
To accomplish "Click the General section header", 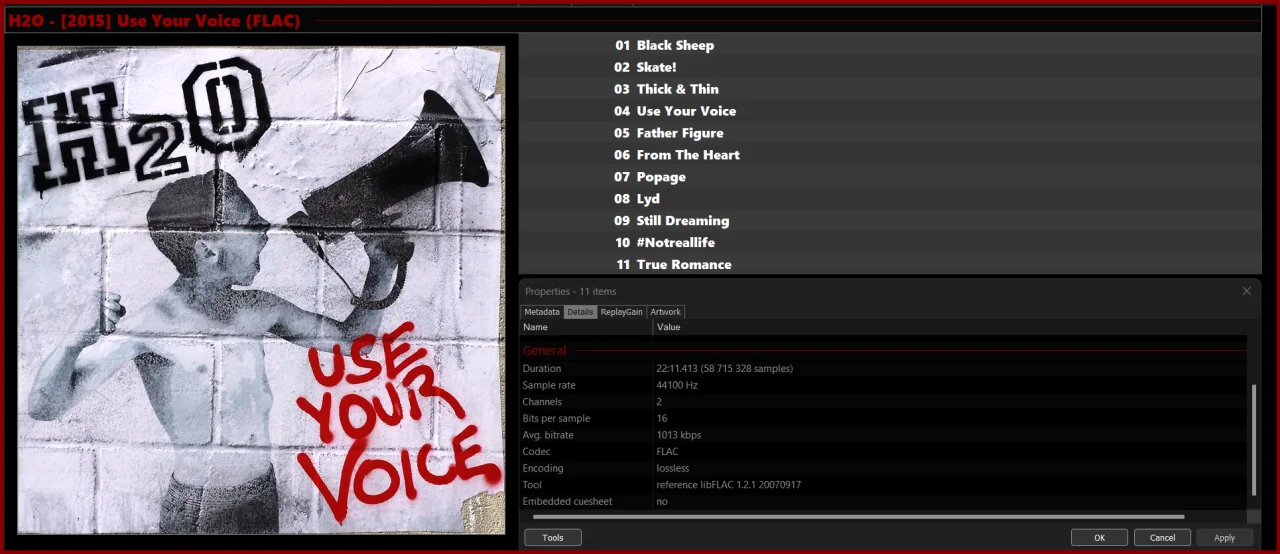I will tap(544, 351).
